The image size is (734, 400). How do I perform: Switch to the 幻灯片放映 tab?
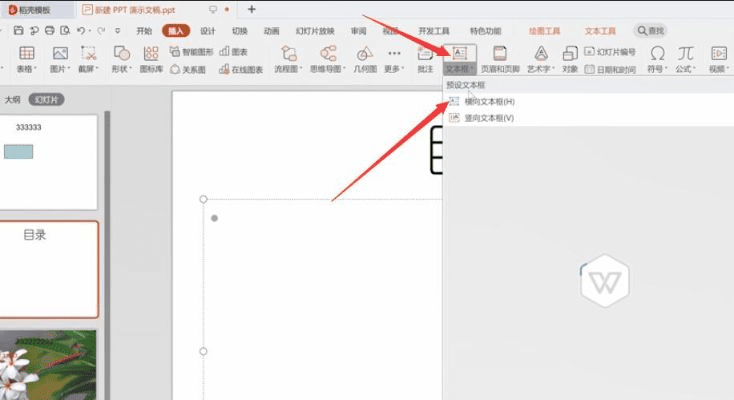(x=315, y=31)
